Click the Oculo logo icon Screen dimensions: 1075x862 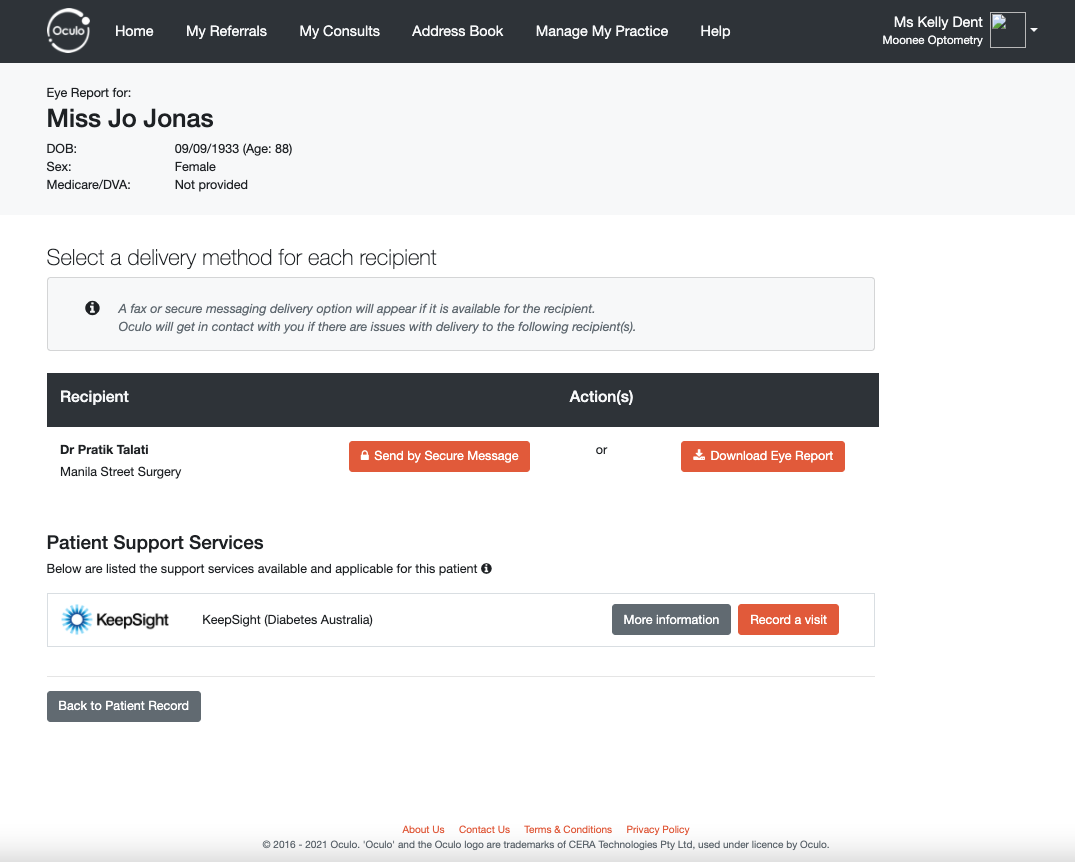point(69,31)
